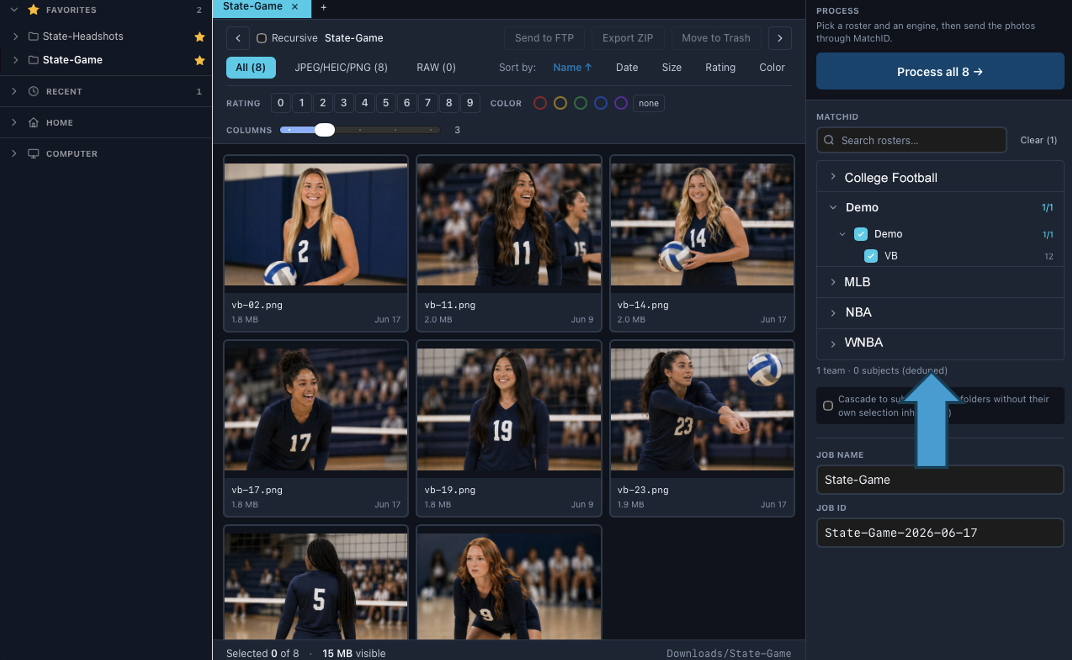Expand the Home section chevron
The height and width of the screenshot is (660, 1072).
coord(14,122)
